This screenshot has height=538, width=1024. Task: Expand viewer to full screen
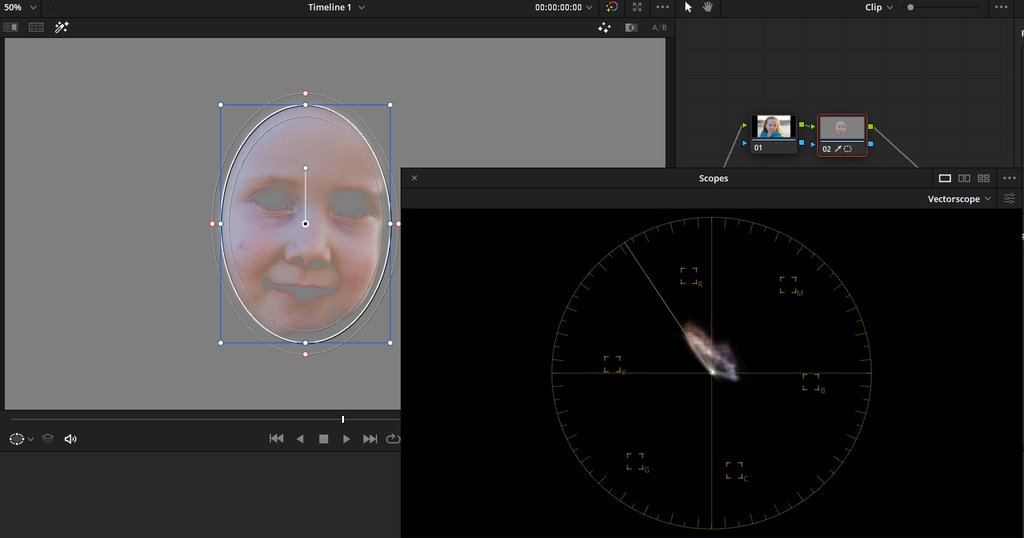[636, 7]
